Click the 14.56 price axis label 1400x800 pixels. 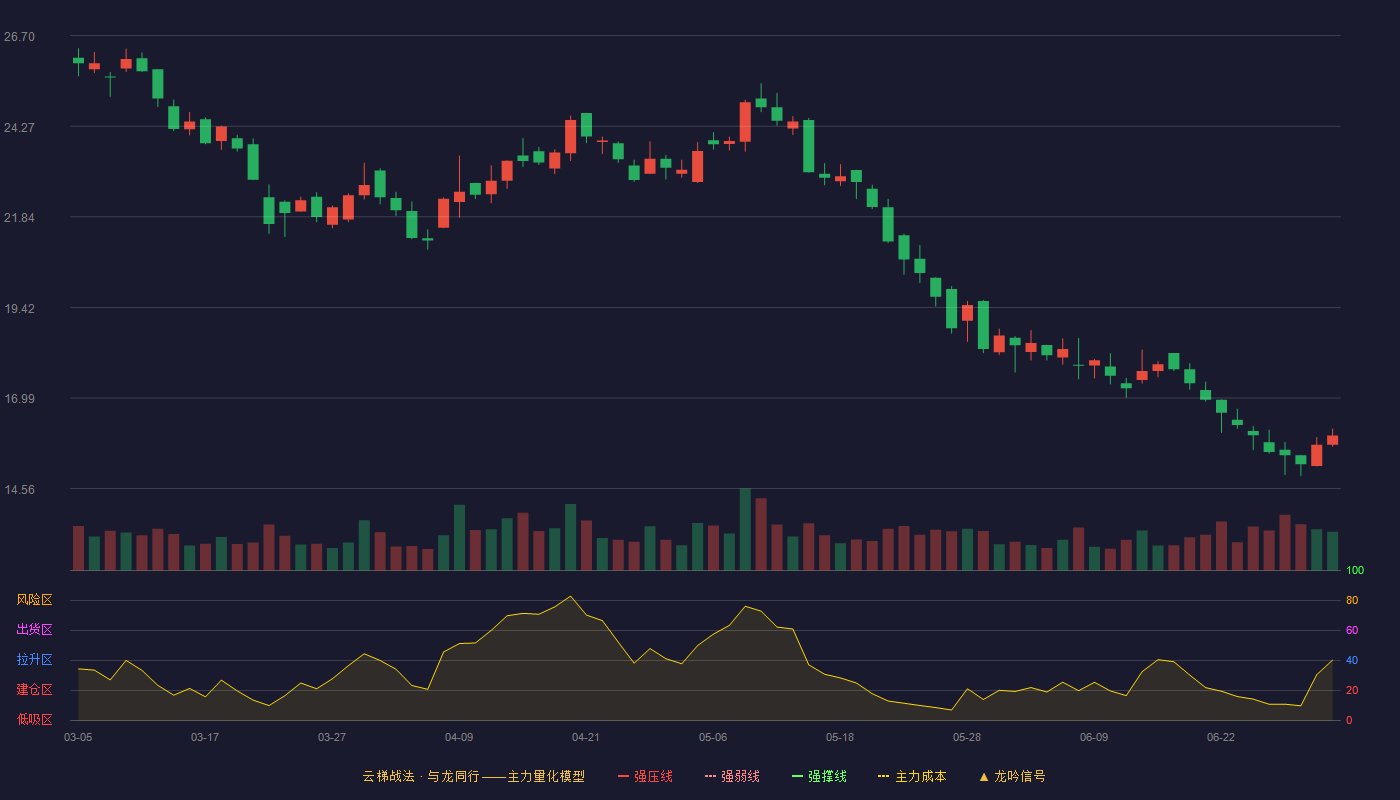(19, 490)
